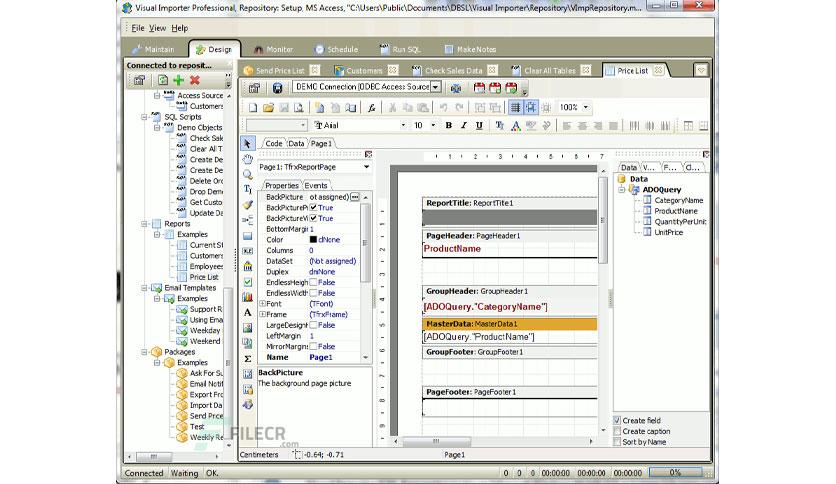Image resolution: width=836 pixels, height=484 pixels.
Task: Expand the Font property node
Action: tap(262, 303)
